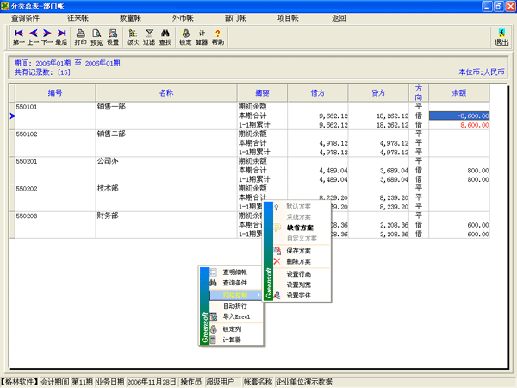517x388 pixels.
Task: Click the 会计期间 status bar field
Action: 55,382
